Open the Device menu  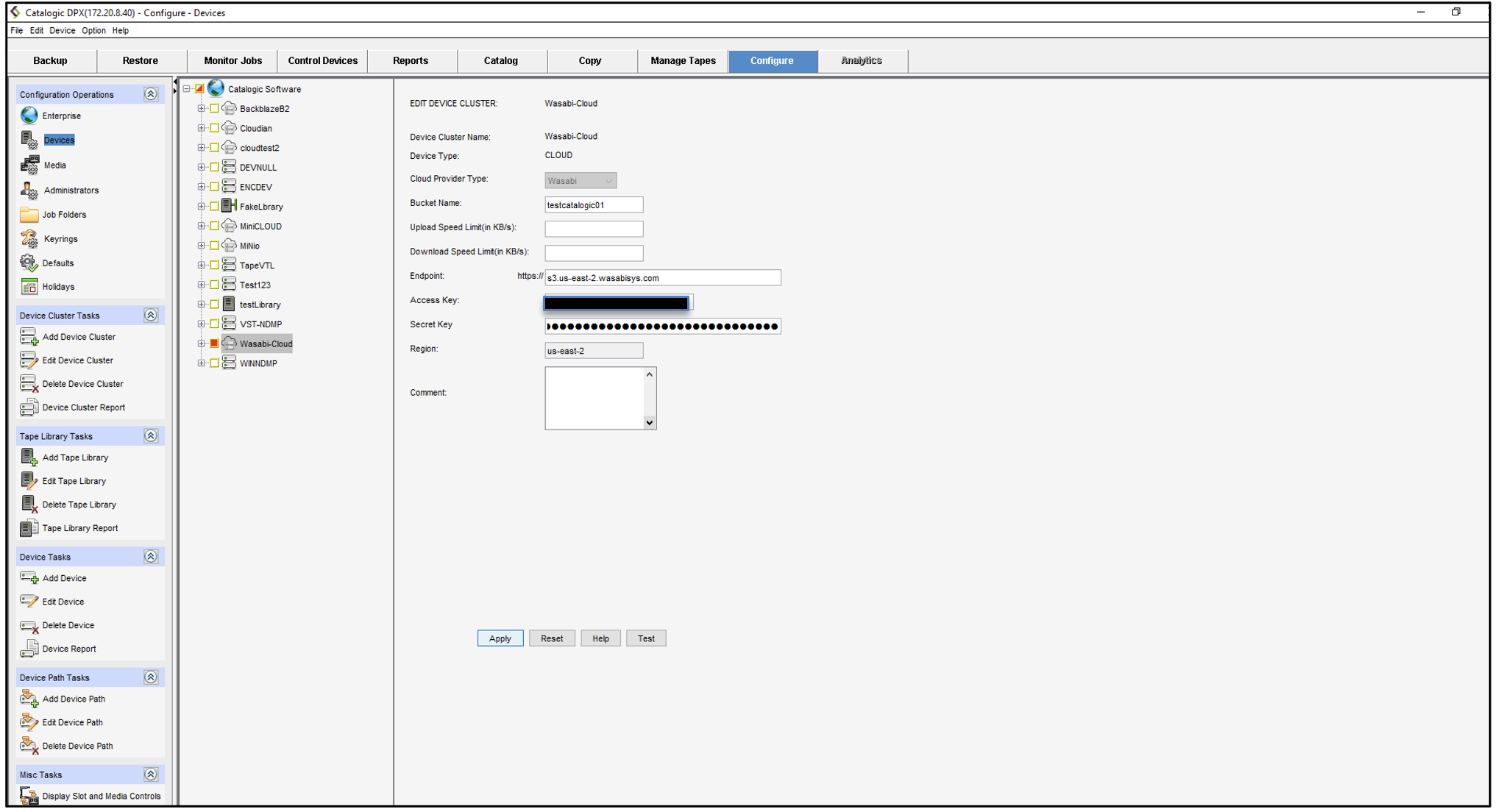62,31
